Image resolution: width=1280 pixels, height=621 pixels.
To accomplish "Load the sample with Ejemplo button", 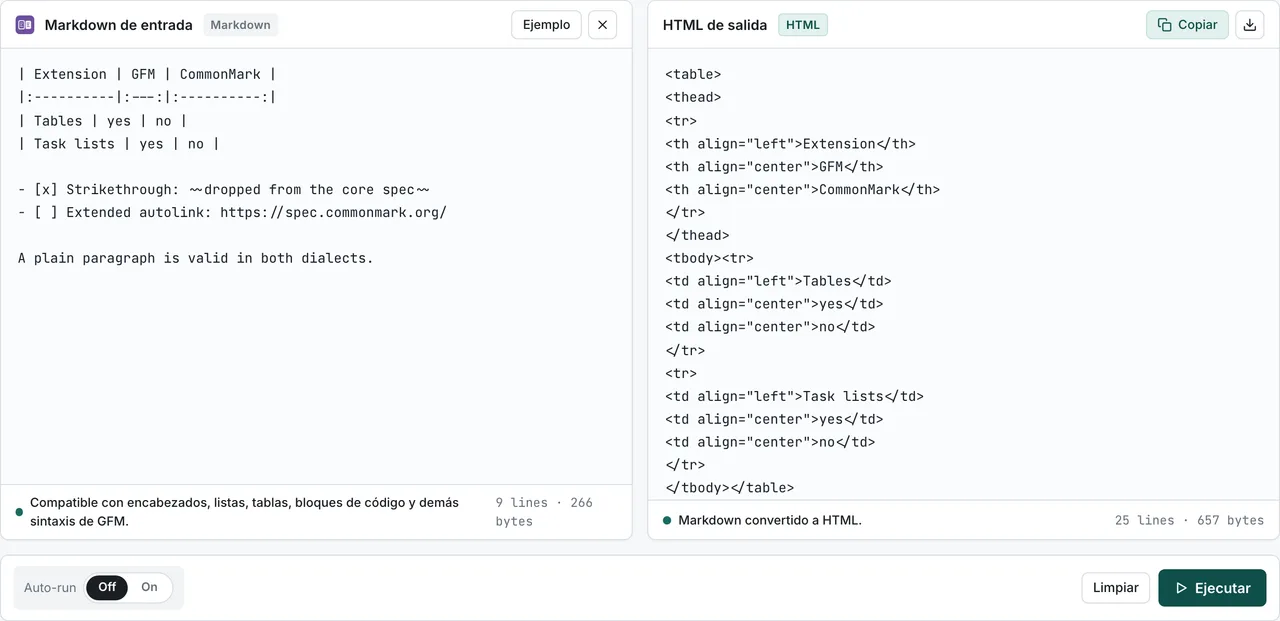I will coord(546,25).
